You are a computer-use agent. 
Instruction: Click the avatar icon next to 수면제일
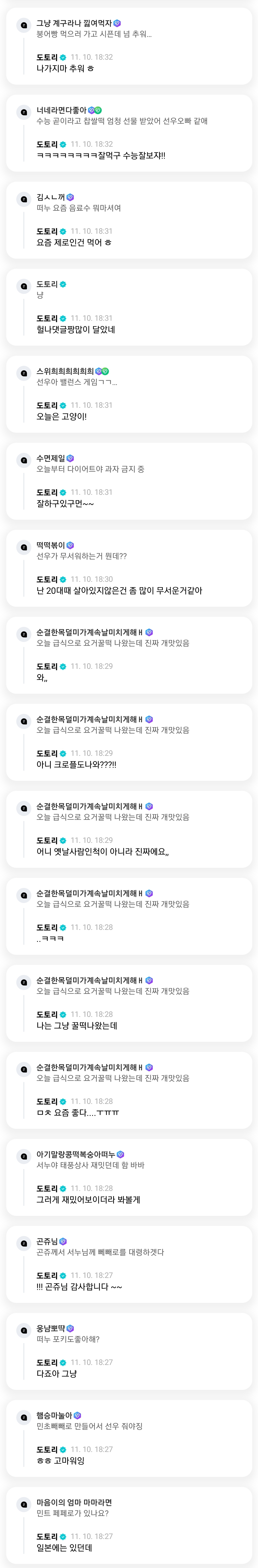pos(24,460)
